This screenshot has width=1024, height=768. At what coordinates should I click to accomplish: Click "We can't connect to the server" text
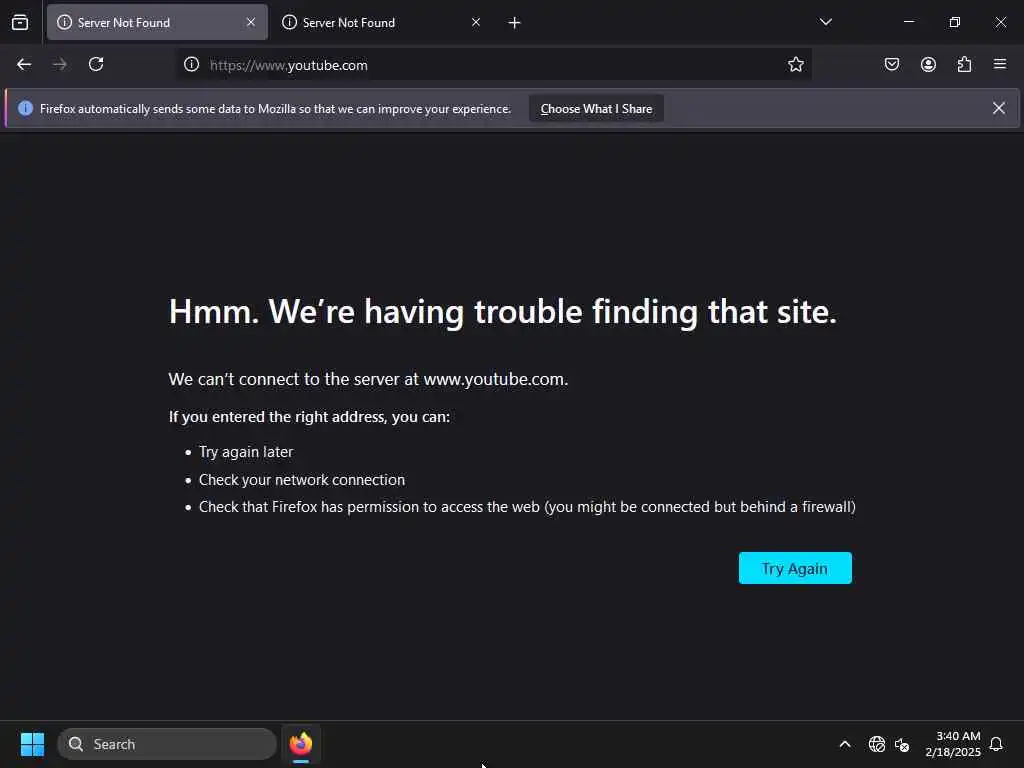[368, 379]
